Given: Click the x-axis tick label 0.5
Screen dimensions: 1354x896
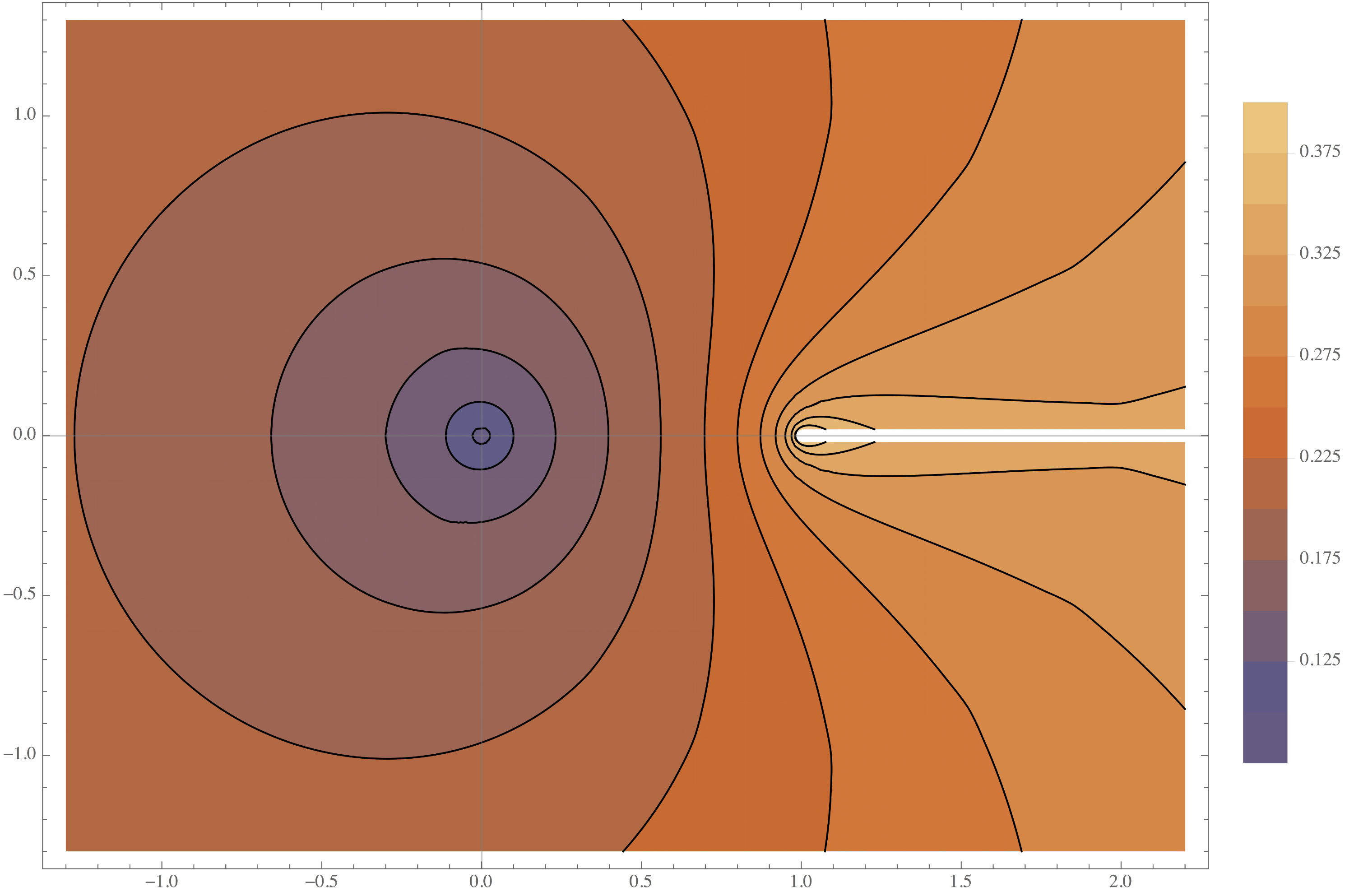Looking at the screenshot, I should [x=640, y=882].
